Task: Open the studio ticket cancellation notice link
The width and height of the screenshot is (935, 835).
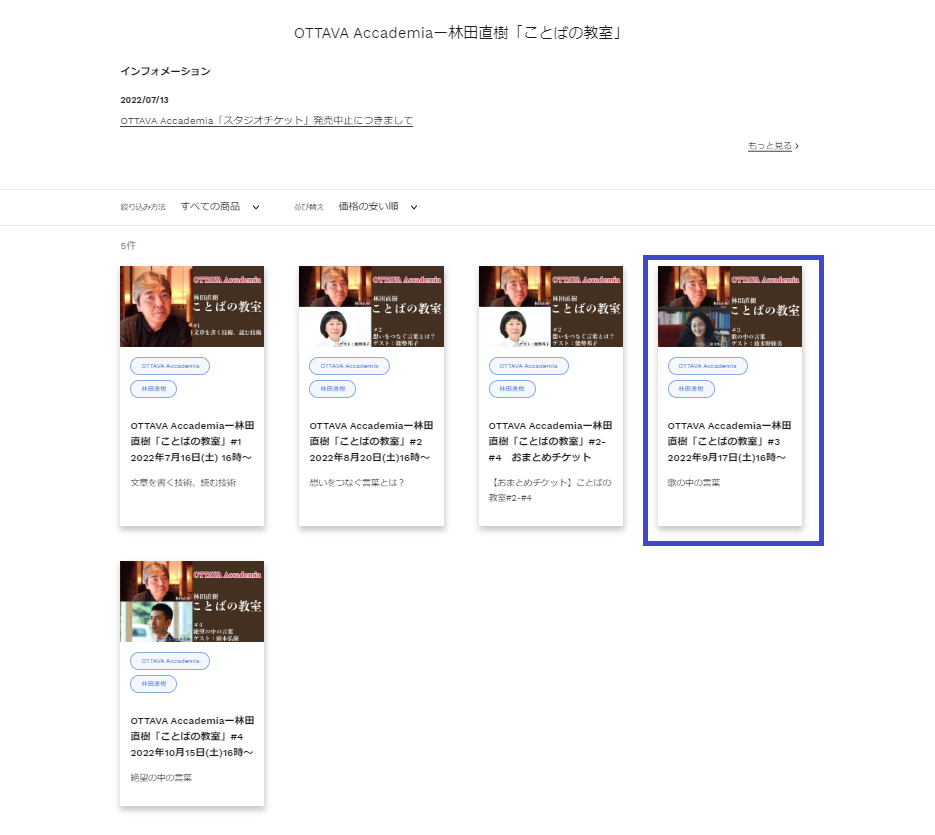Action: 266,121
